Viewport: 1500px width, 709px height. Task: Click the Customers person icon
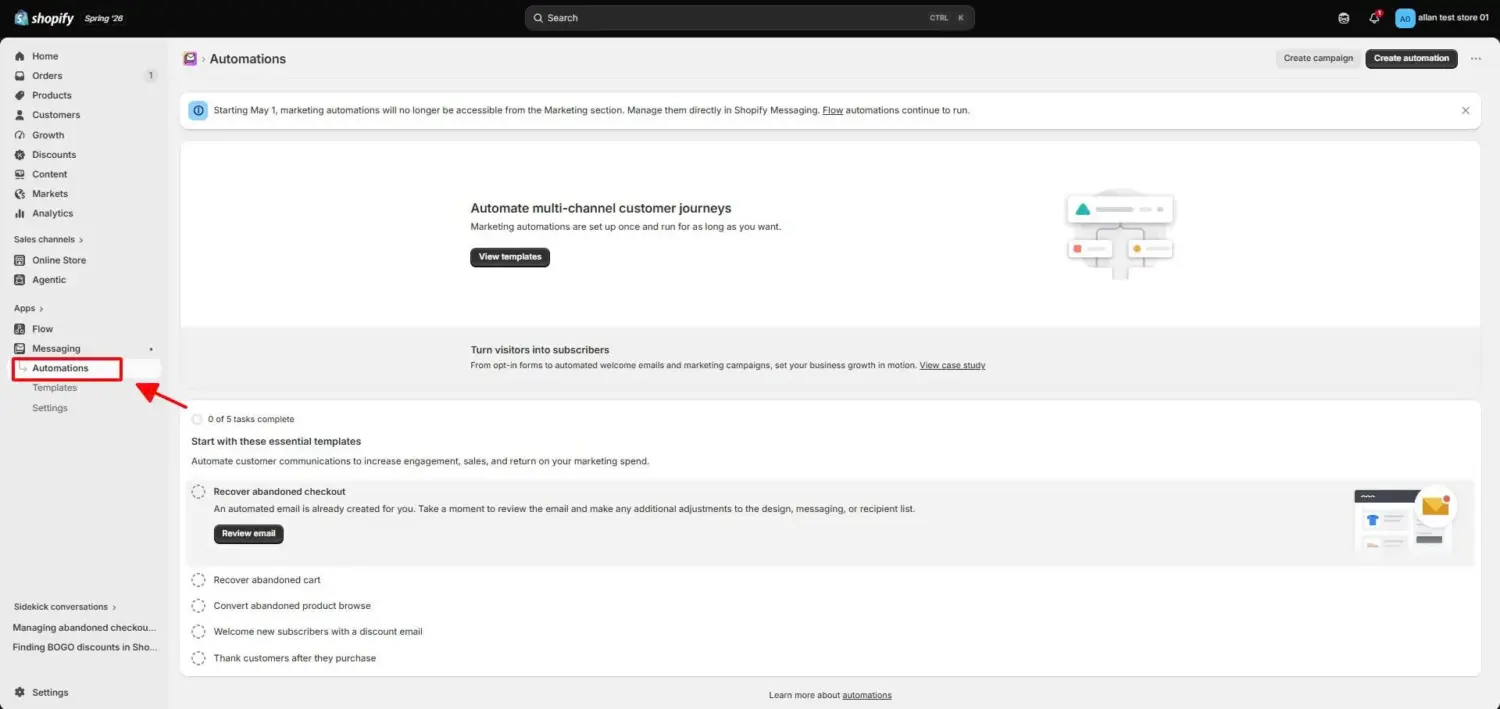(20, 115)
